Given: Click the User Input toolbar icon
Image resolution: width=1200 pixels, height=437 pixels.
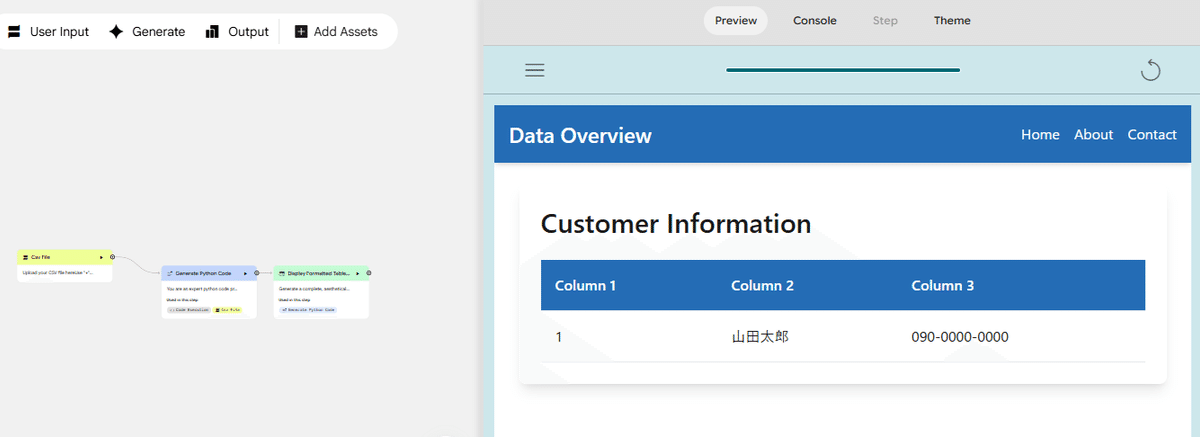Looking at the screenshot, I should [14, 32].
